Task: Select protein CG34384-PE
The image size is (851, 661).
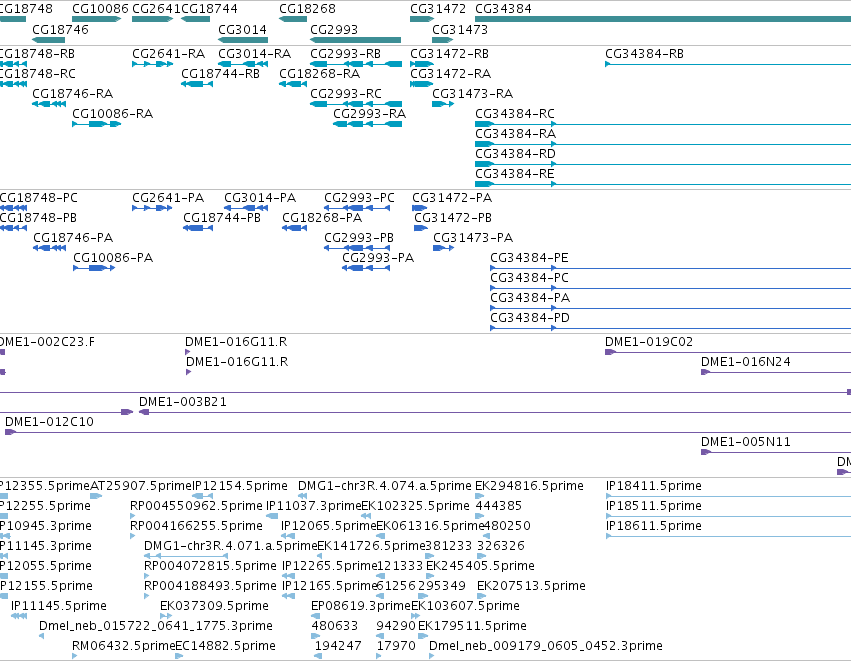Action: (x=529, y=258)
